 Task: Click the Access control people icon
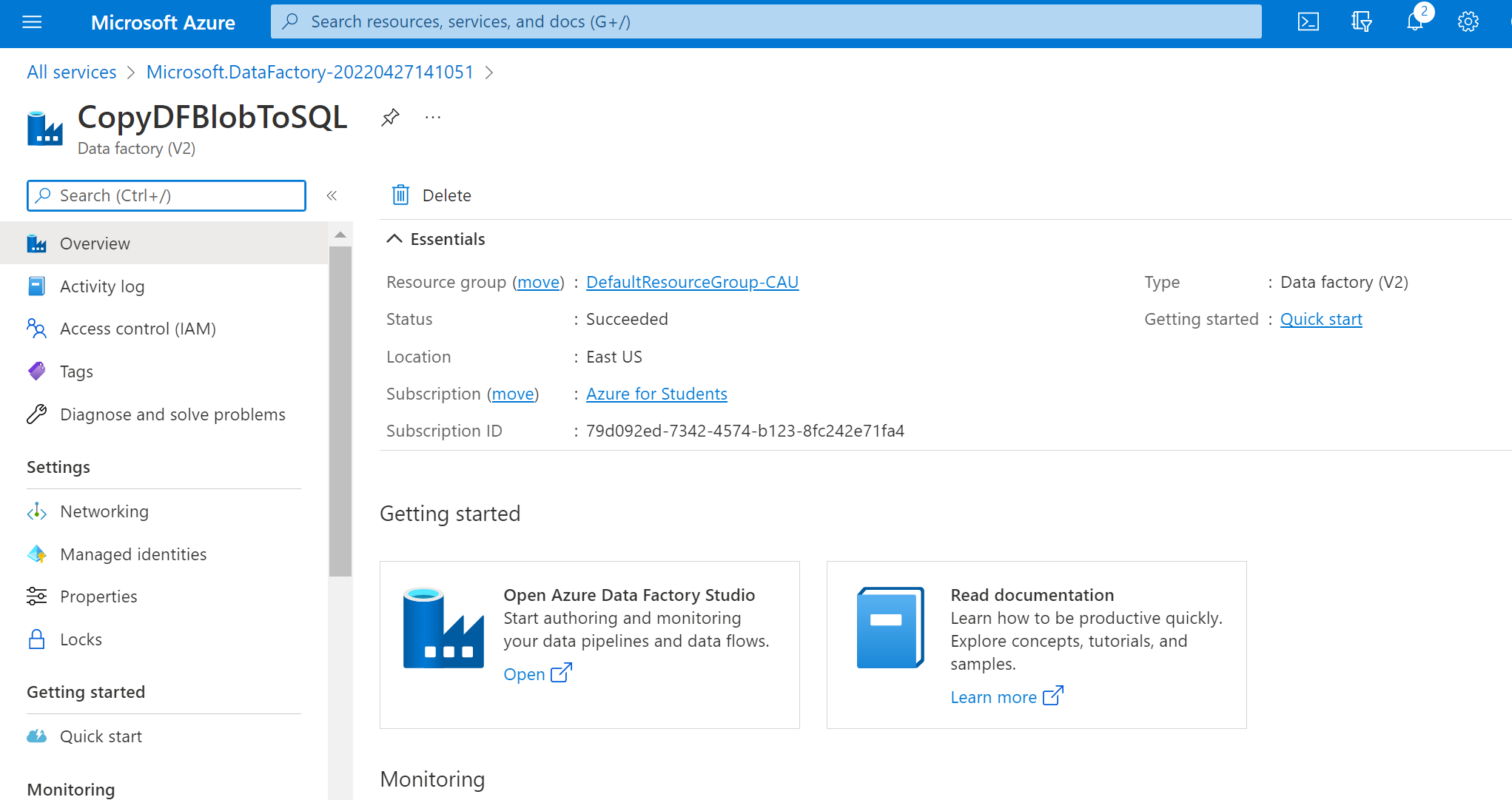36,329
